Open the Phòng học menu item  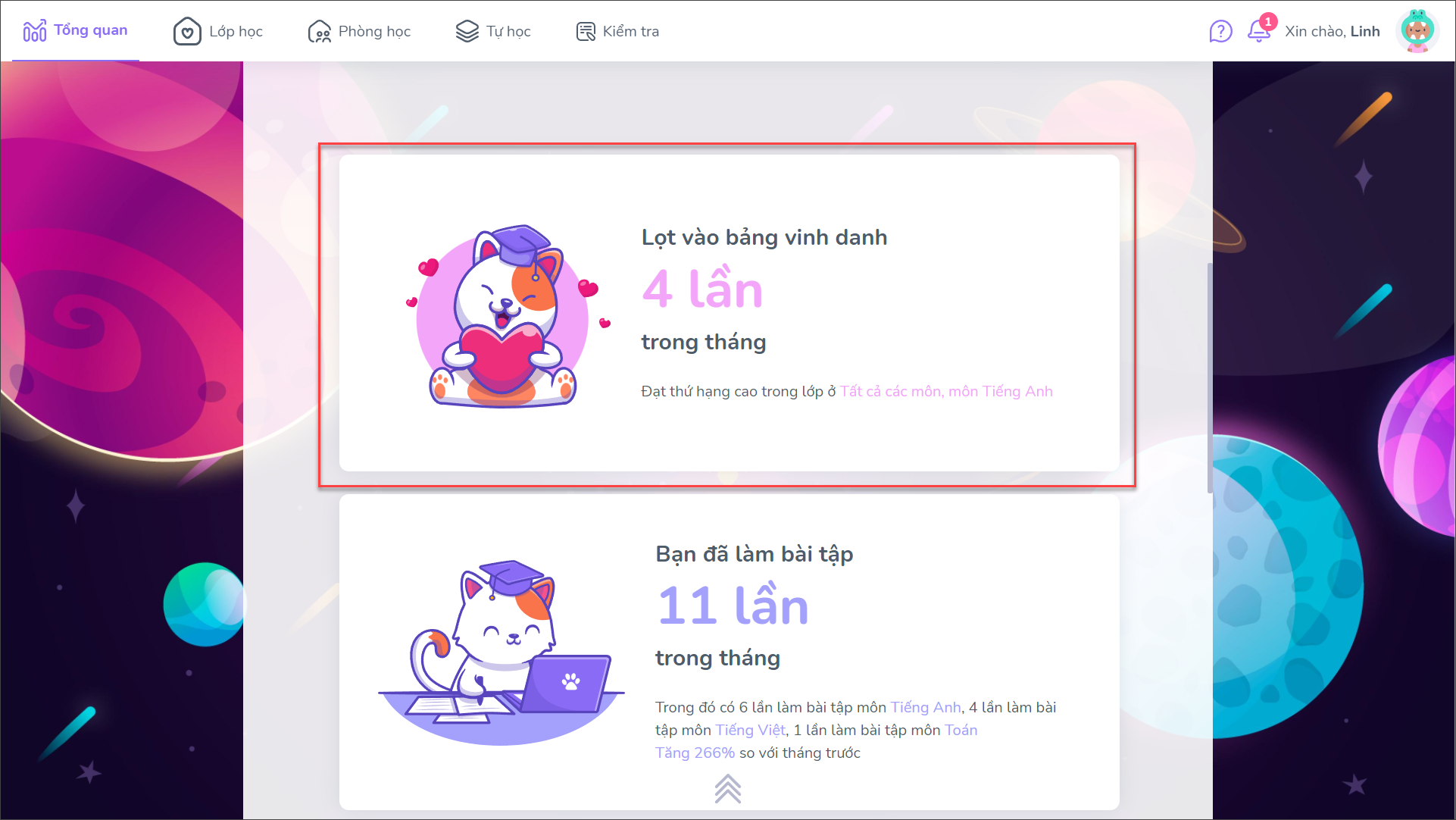[360, 31]
